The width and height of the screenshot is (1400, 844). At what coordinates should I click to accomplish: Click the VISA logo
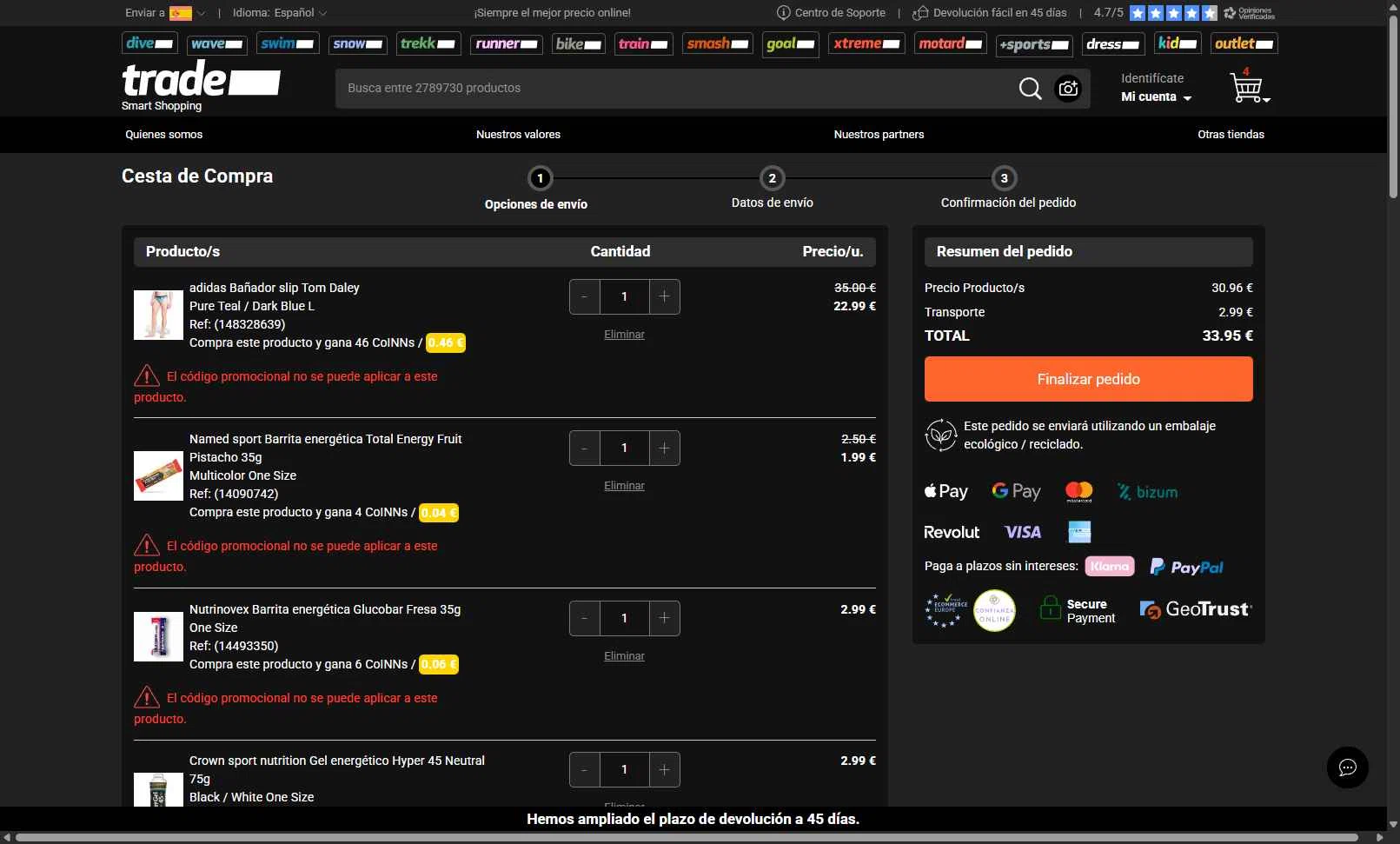(x=1022, y=532)
